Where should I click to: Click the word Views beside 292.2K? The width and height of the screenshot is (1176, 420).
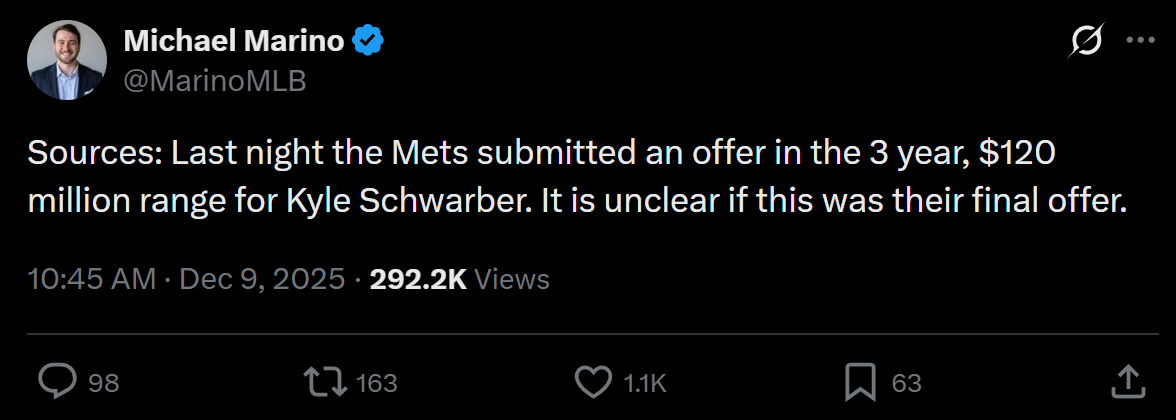coord(512,280)
